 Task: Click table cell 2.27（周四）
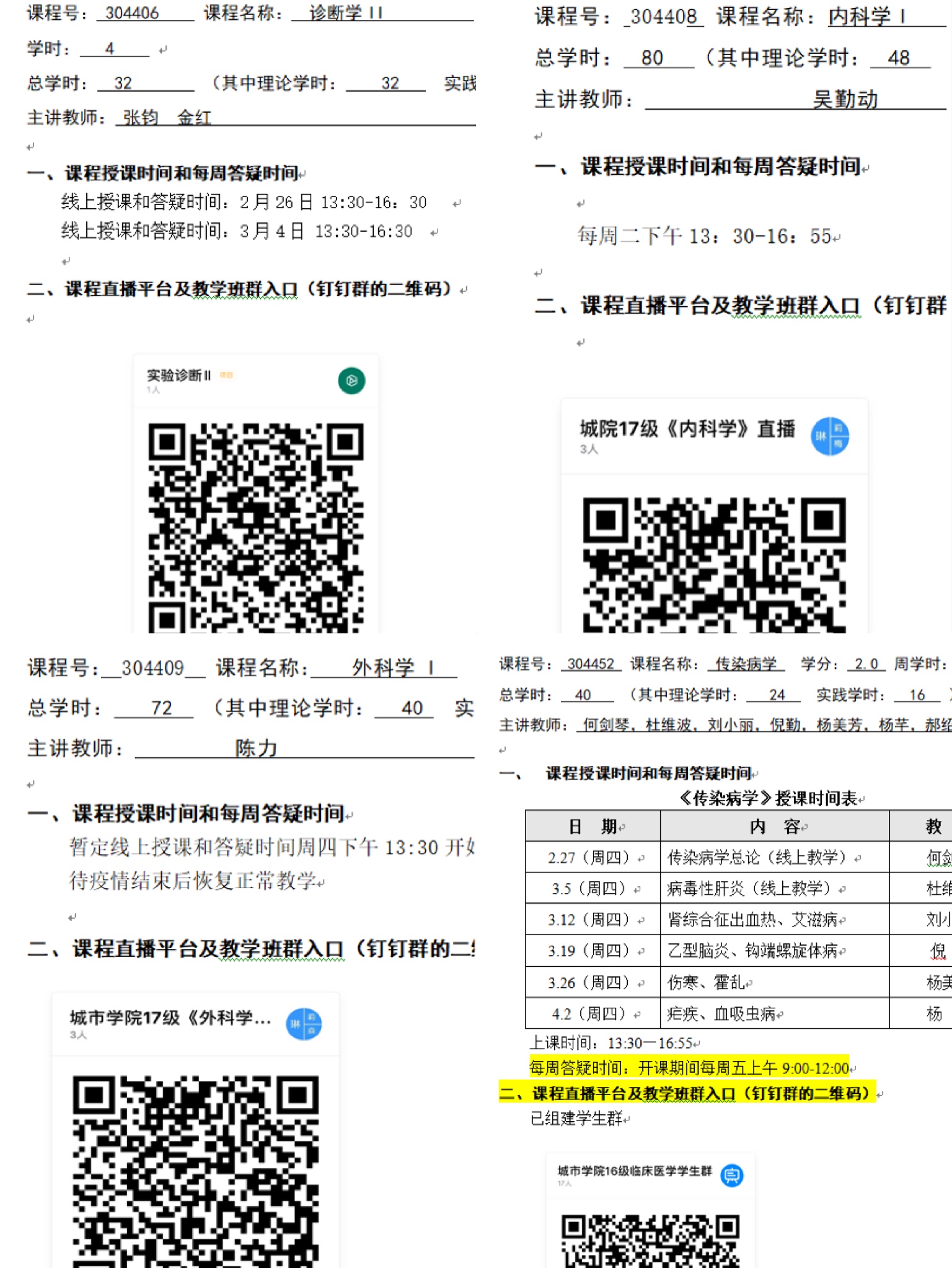point(593,857)
